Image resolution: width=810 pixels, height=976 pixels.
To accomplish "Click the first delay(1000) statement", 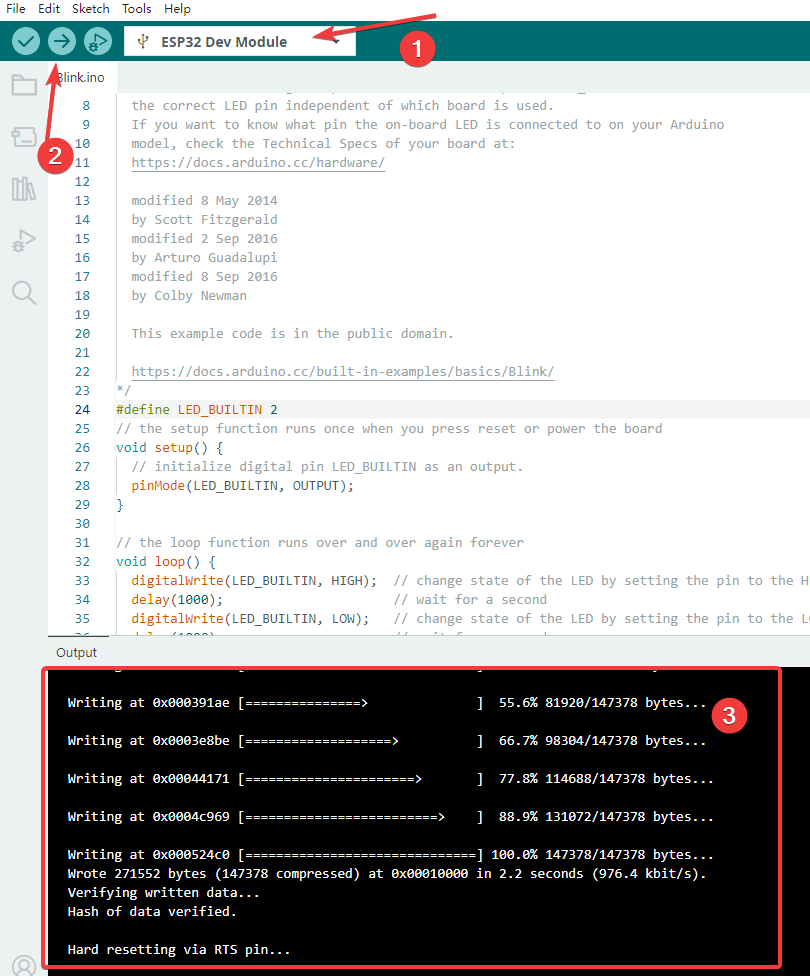I will (x=177, y=599).
